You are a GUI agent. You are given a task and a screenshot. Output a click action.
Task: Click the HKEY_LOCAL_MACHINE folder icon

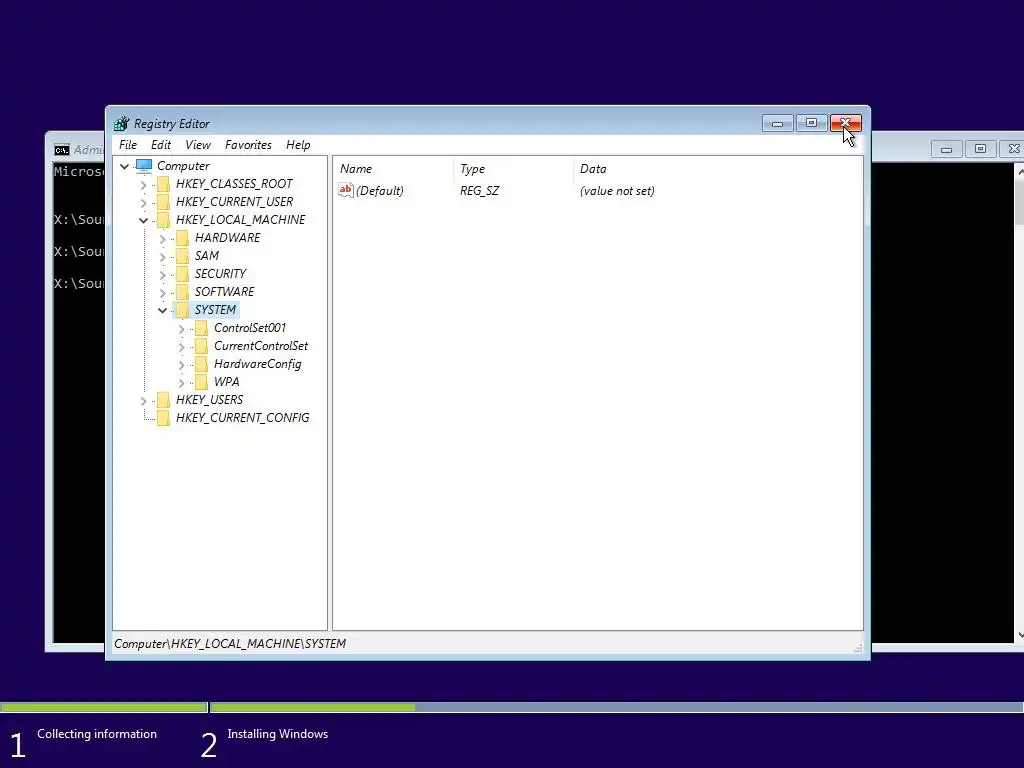click(x=163, y=220)
